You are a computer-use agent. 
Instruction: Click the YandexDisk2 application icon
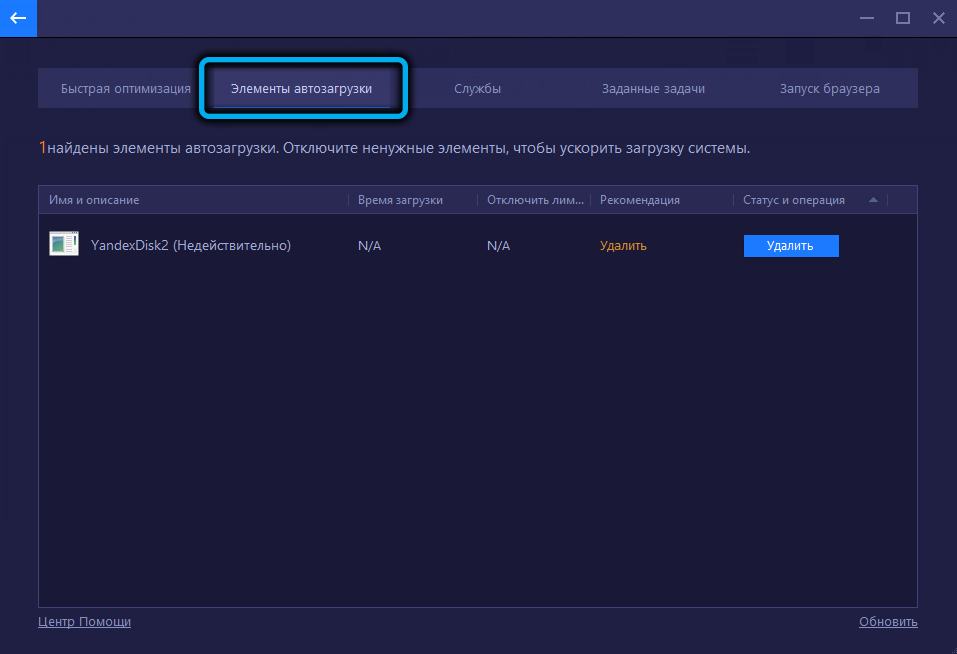point(64,244)
